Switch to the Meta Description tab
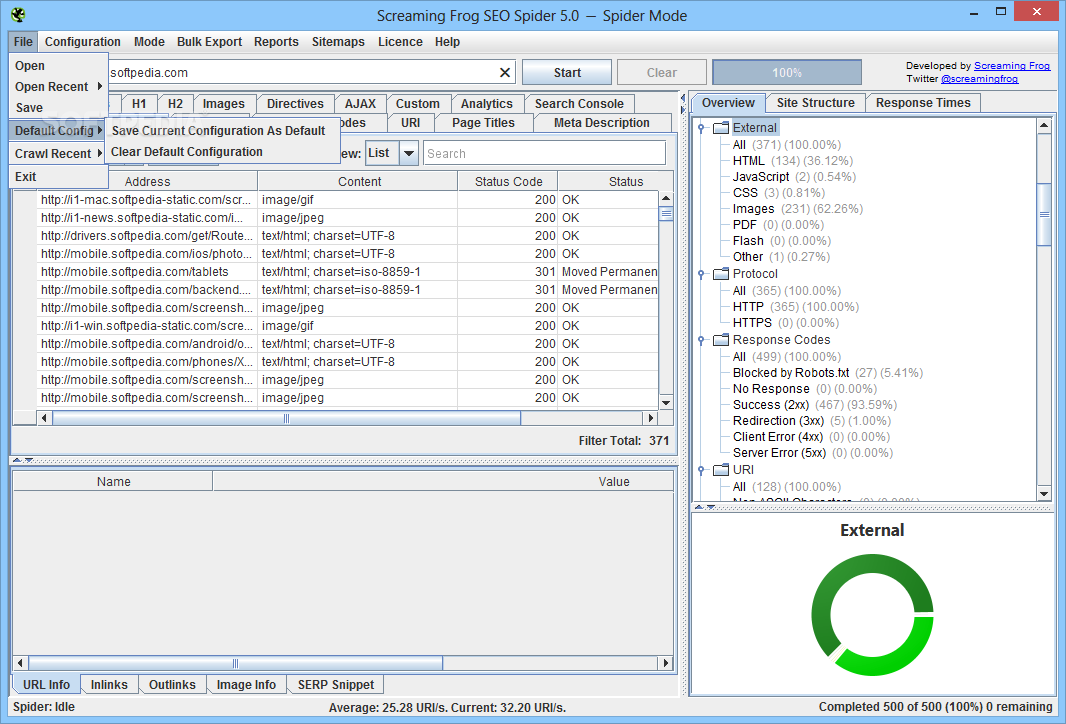Image resolution: width=1066 pixels, height=724 pixels. point(602,123)
